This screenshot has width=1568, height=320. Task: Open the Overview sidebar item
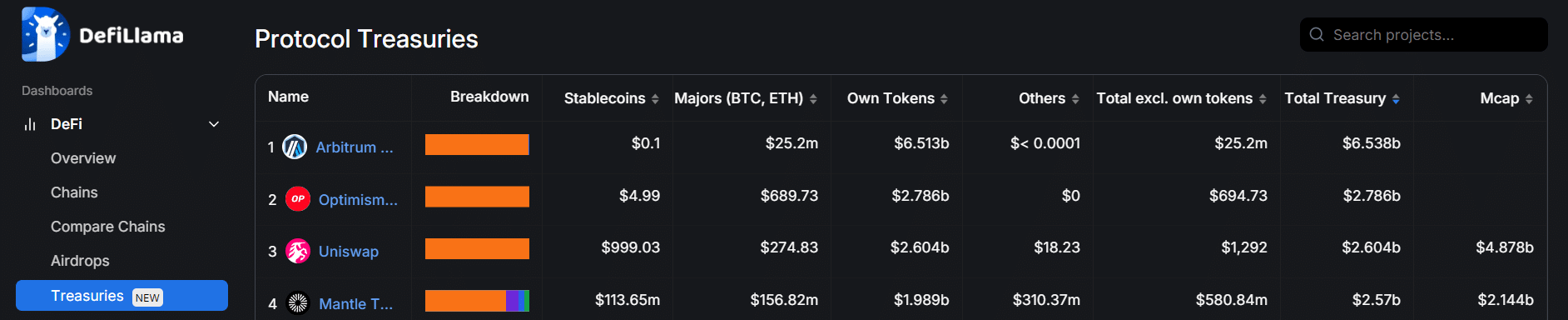pos(83,158)
